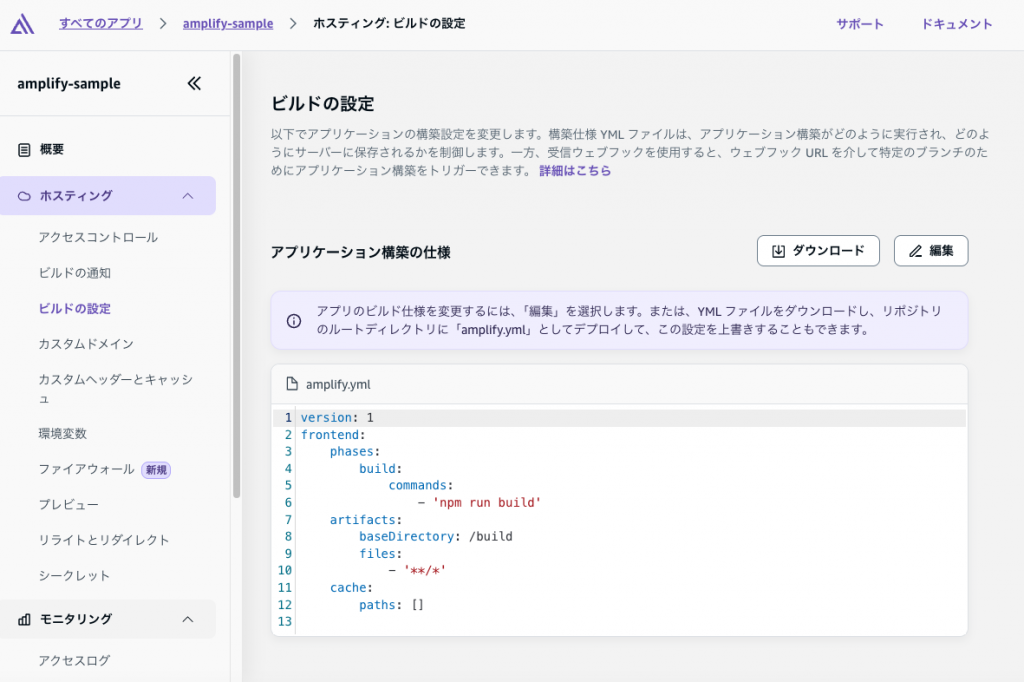Open the すべてのアプリ breadcrumb link
This screenshot has width=1024, height=682.
click(100, 22)
